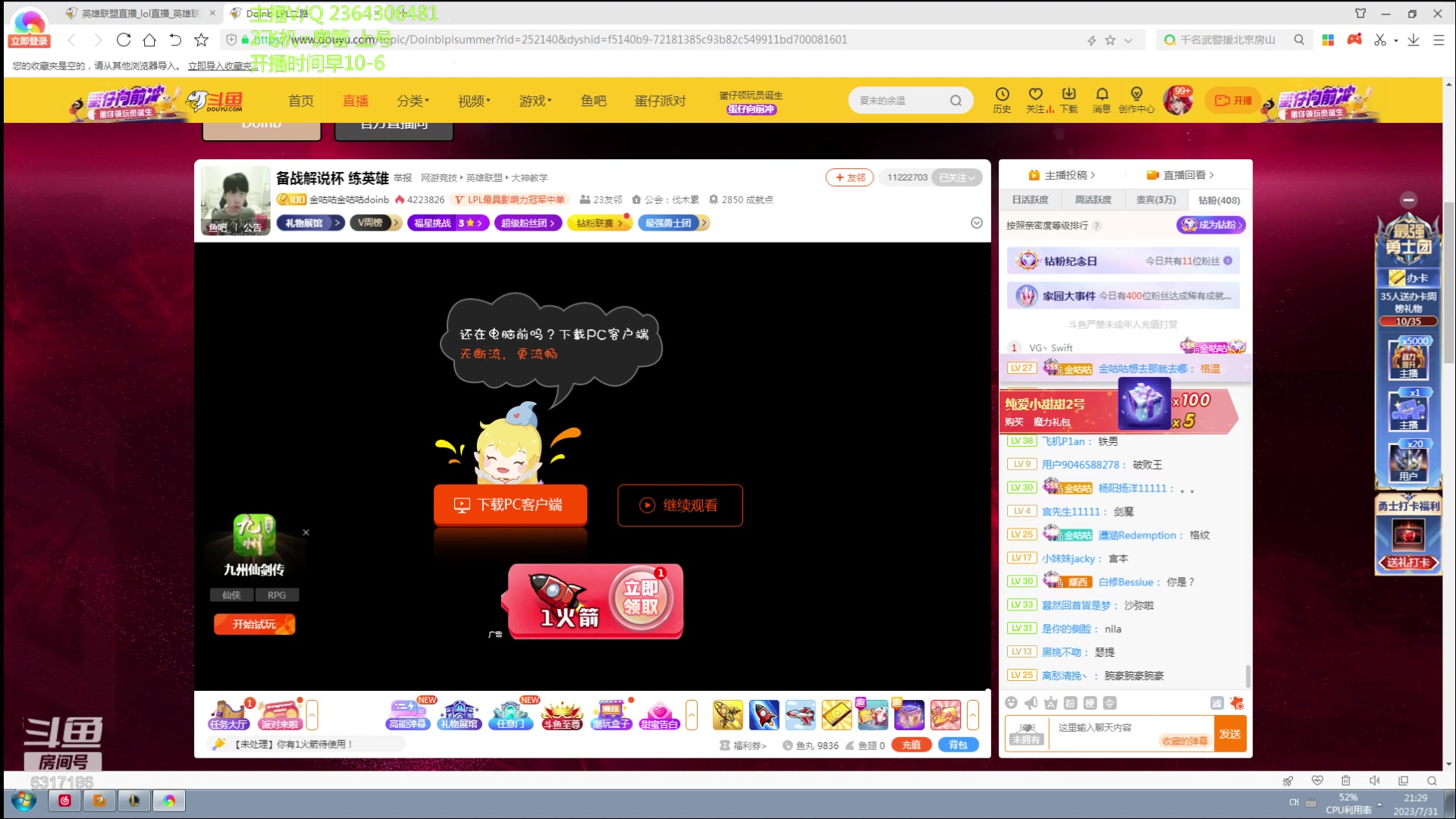This screenshot has height=819, width=1456.
Task: Switch to the 日活跃度 tab
Action: point(1030,200)
